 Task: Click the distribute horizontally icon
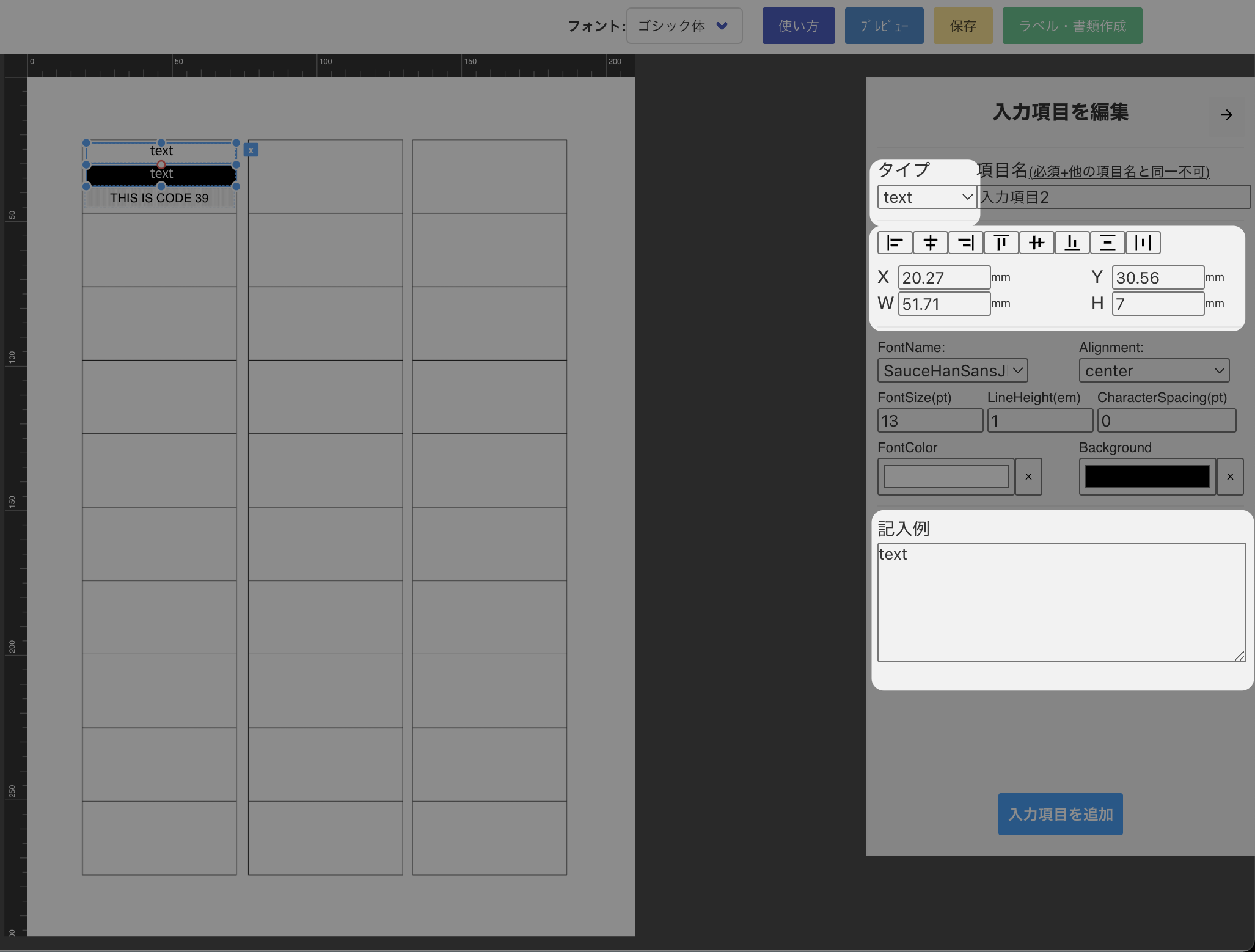coord(1143,243)
